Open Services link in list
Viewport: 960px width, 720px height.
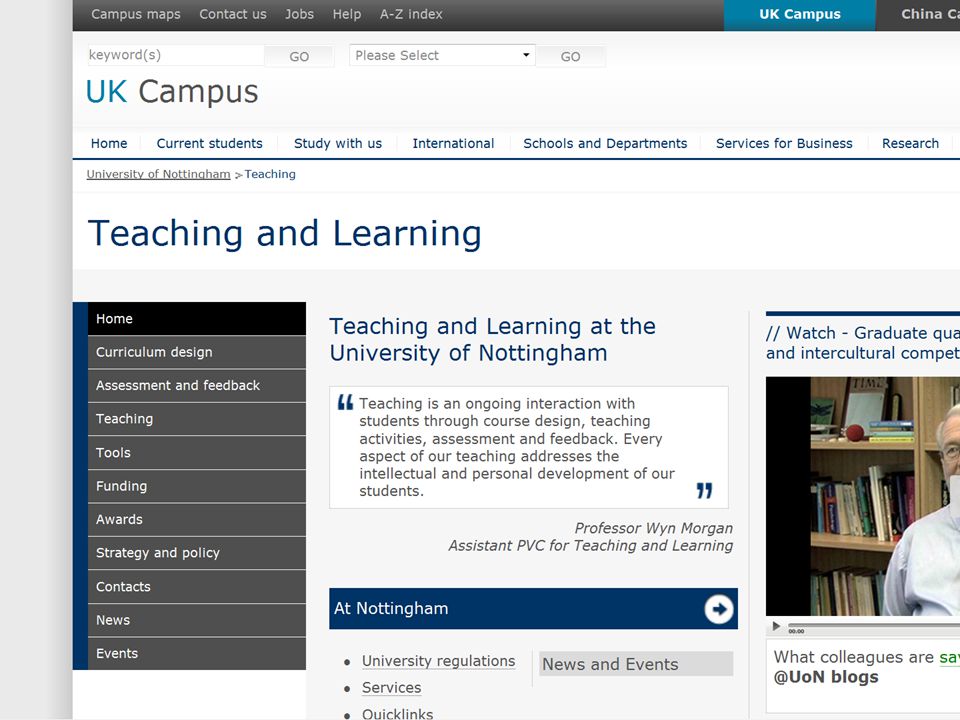391,688
